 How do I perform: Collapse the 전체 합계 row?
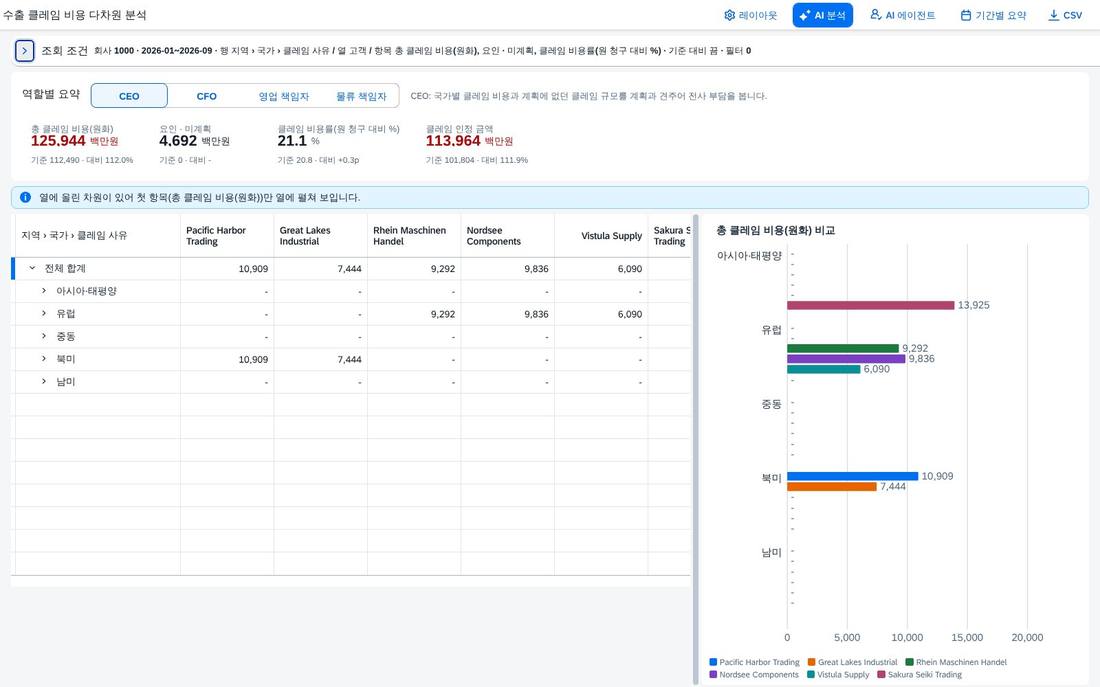point(32,268)
